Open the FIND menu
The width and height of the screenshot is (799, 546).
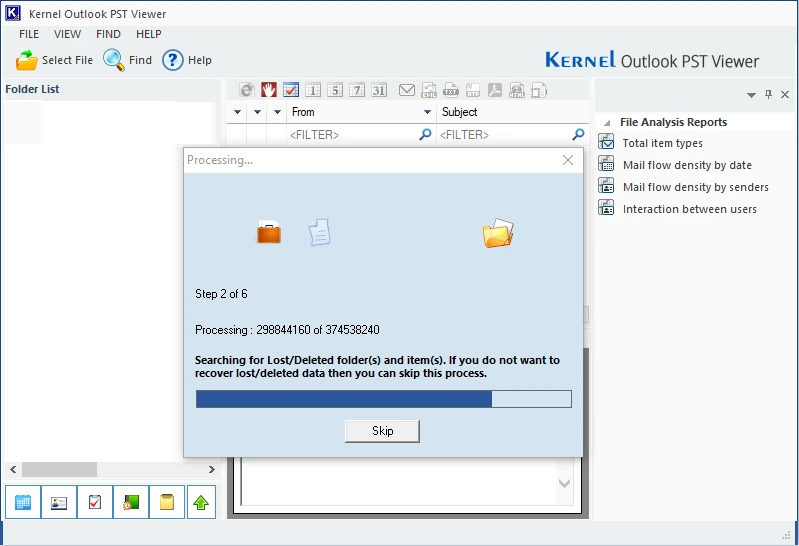(x=108, y=34)
